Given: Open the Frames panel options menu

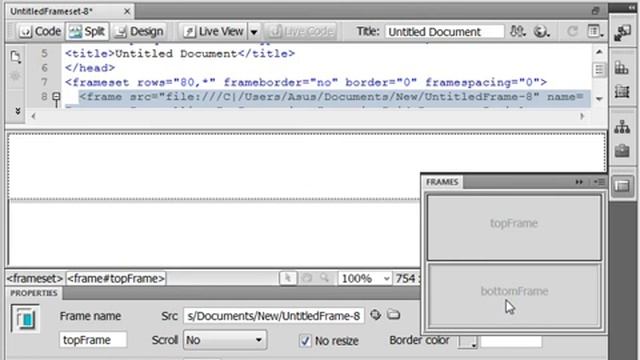Looking at the screenshot, I should 599,182.
